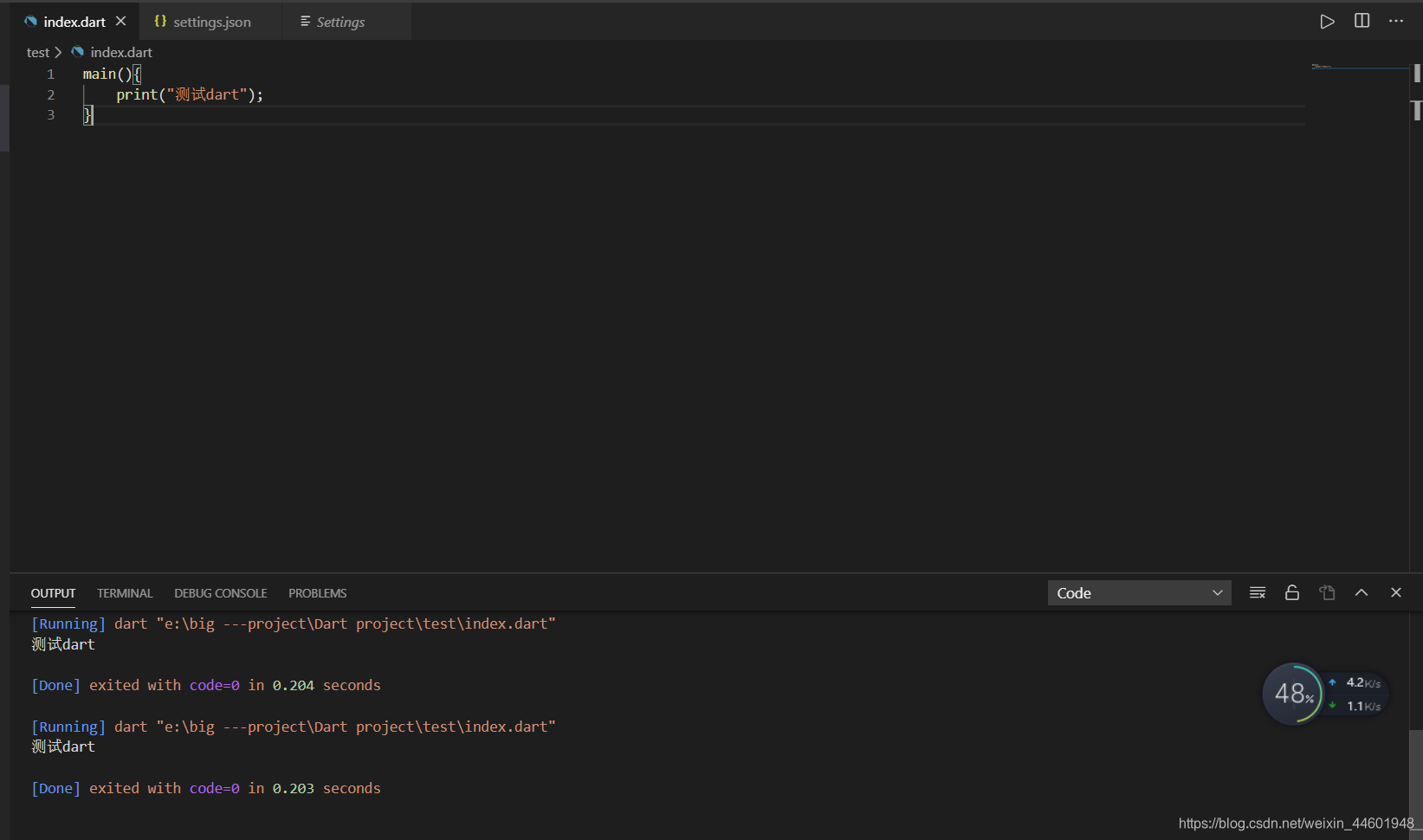The image size is (1423, 840).
Task: Open output log file icon
Action: coord(1327,593)
